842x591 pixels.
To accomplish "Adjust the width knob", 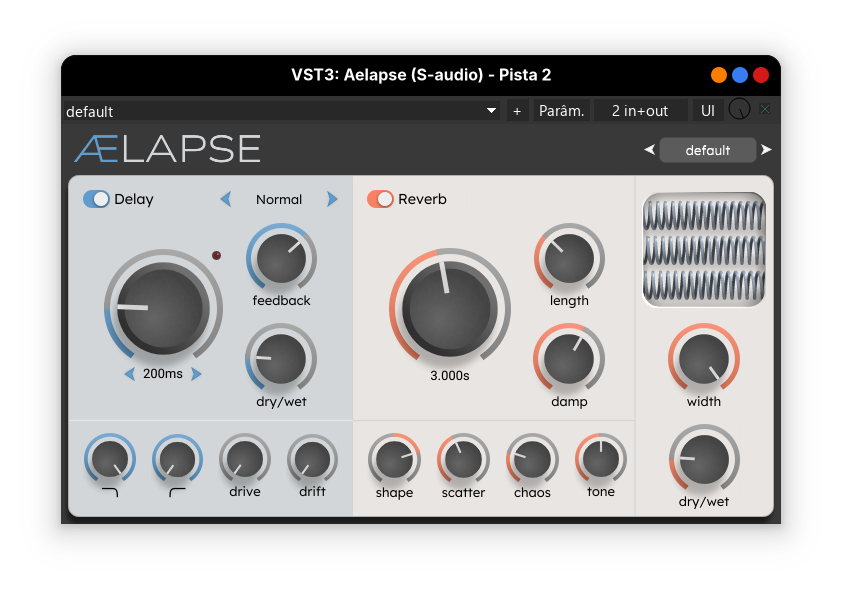I will coord(703,358).
